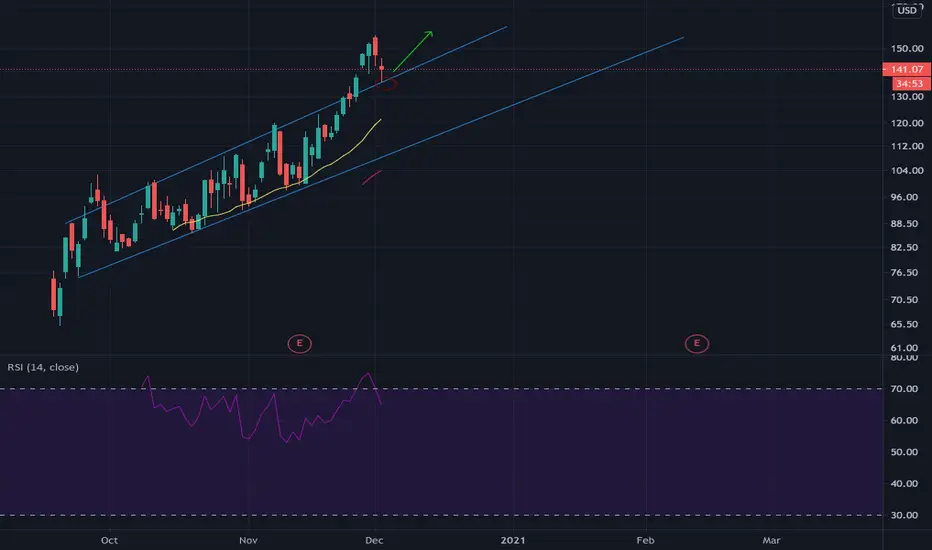The height and width of the screenshot is (550, 932).
Task: Click the Oct label on time axis
Action: tap(109, 540)
